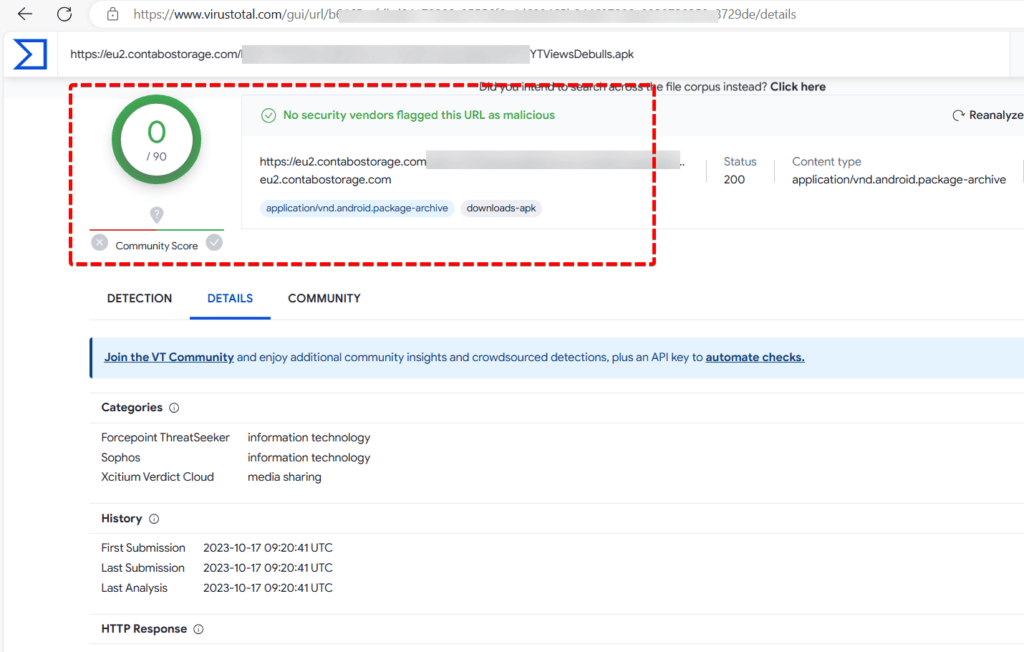Image resolution: width=1024 pixels, height=652 pixels.
Task: Open the 'Join the VT Community' link
Action: (x=169, y=357)
